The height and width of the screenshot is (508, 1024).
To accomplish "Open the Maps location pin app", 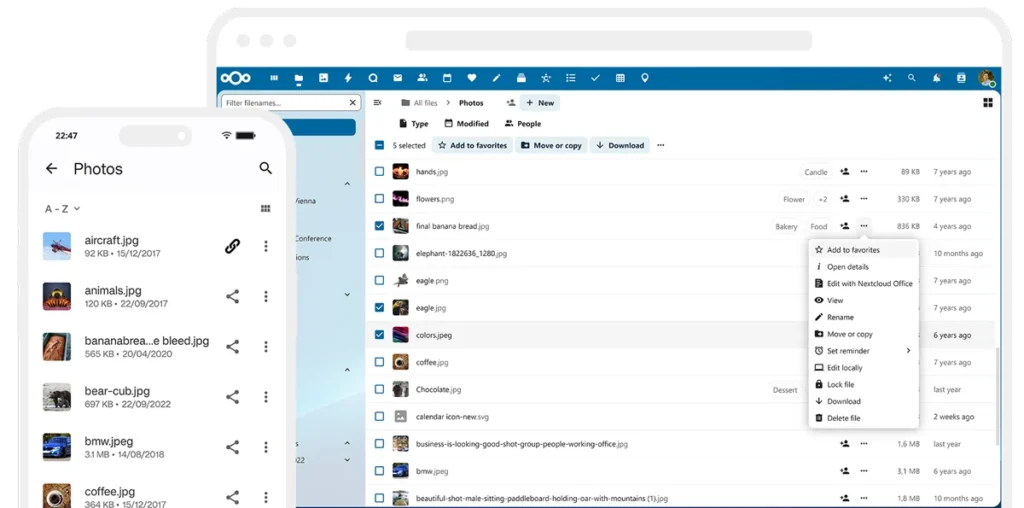I will coord(645,78).
